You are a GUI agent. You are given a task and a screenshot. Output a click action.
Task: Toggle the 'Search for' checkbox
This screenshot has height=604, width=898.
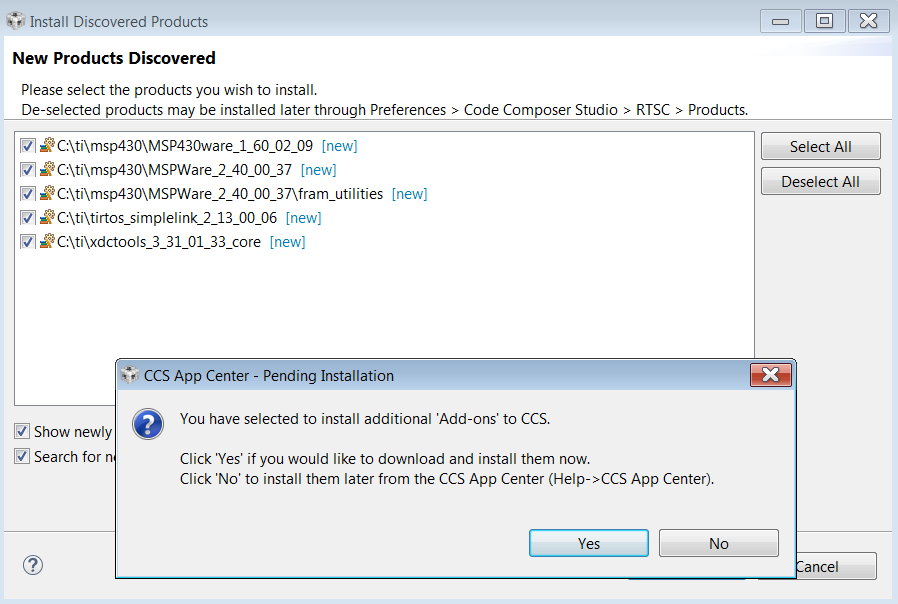(x=22, y=456)
